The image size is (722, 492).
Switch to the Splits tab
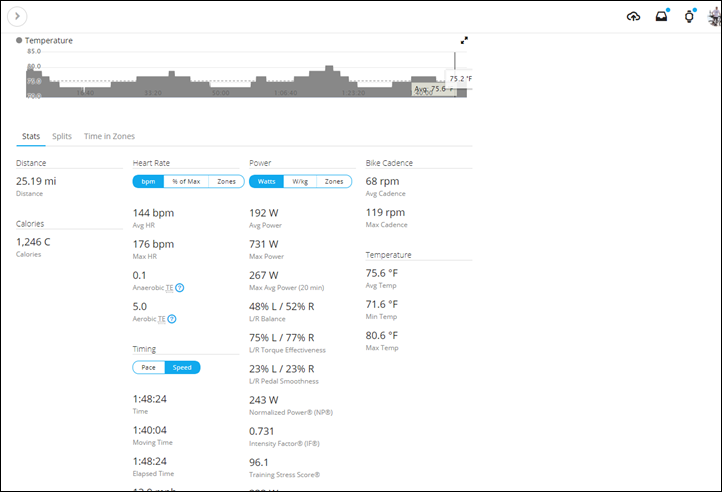tap(62, 136)
